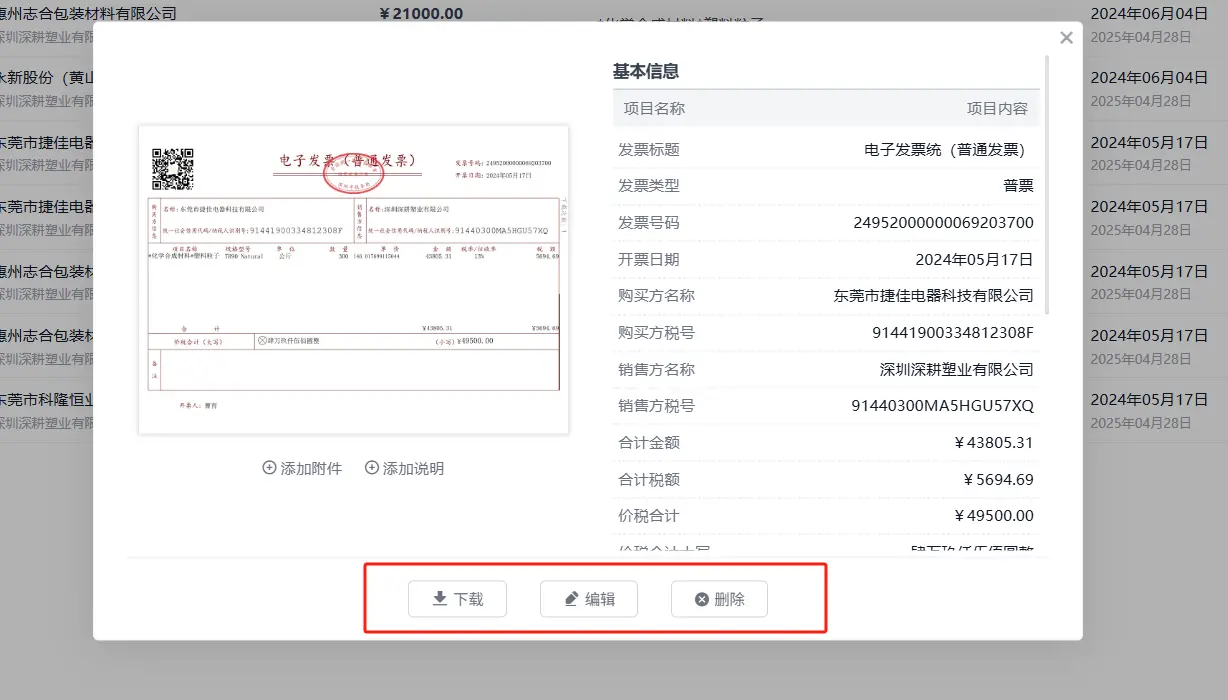This screenshot has height=700, width=1228.
Task: Select invoice number 24952000000069203700
Action: click(943, 222)
